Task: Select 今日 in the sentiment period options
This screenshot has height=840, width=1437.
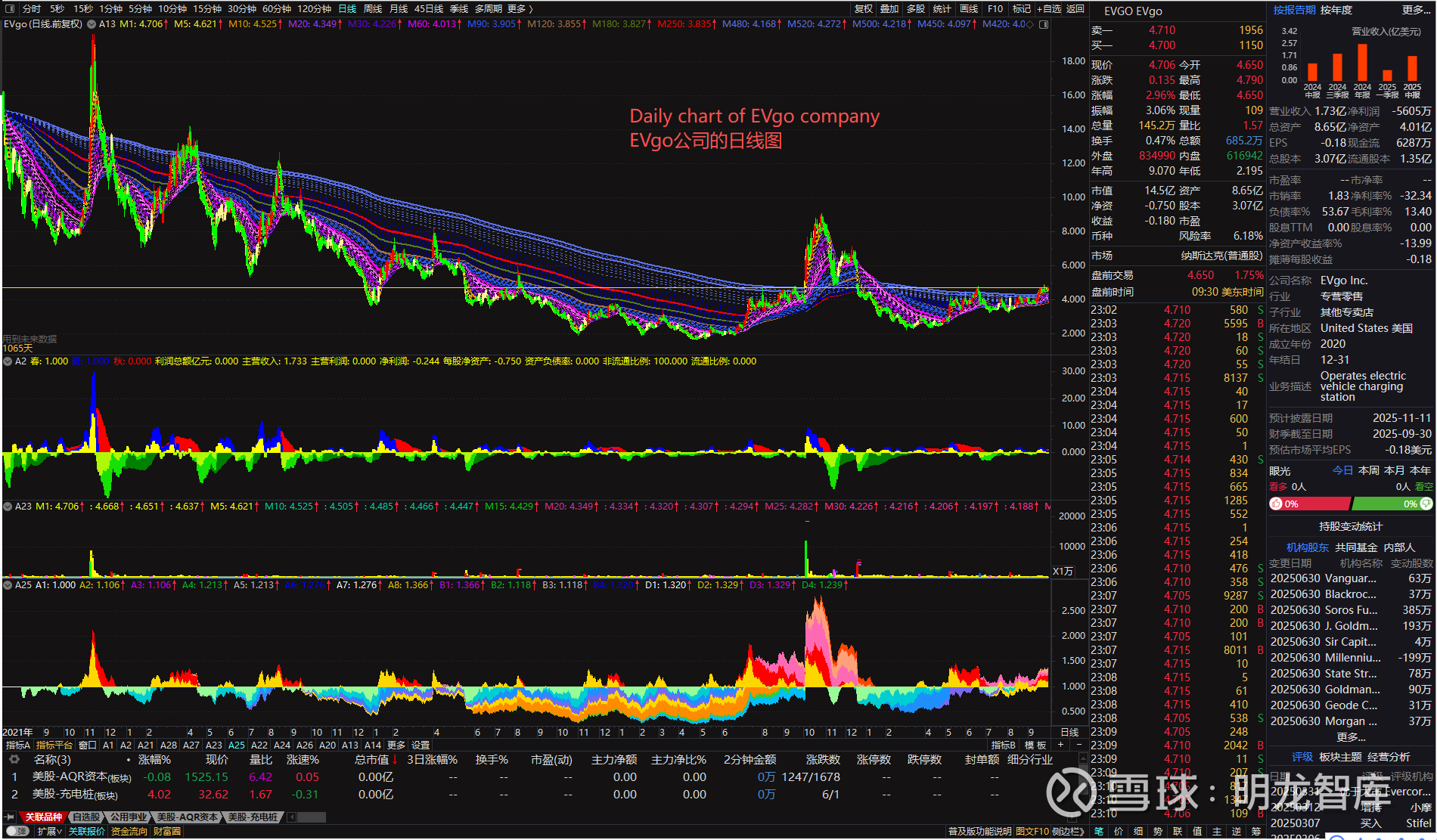Action: coord(1342,470)
